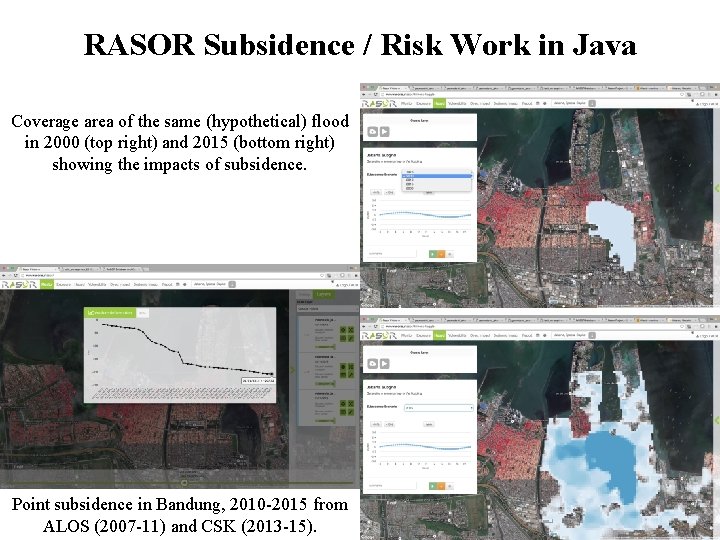
Task: Focus text input beside green button, 2015 flood screenshot
Action: pyautogui.click(x=392, y=485)
